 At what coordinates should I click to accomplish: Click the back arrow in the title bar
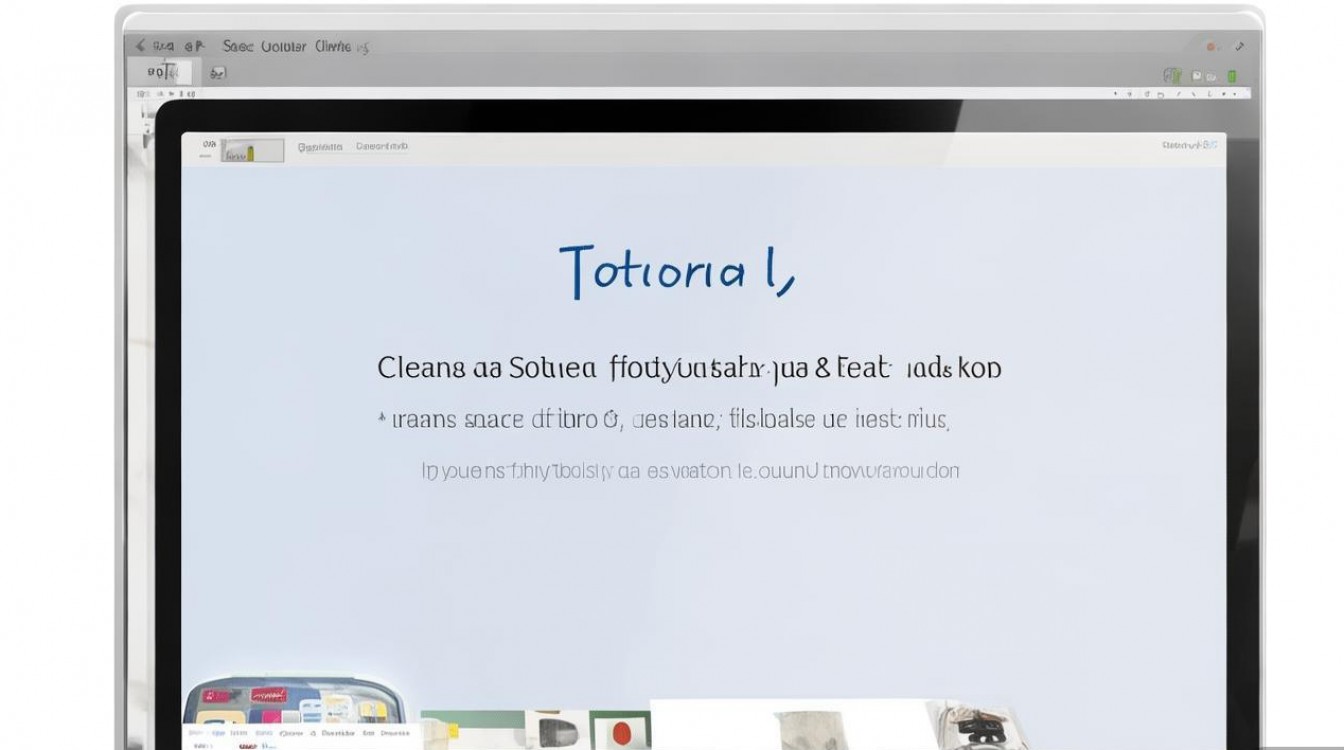coord(140,46)
